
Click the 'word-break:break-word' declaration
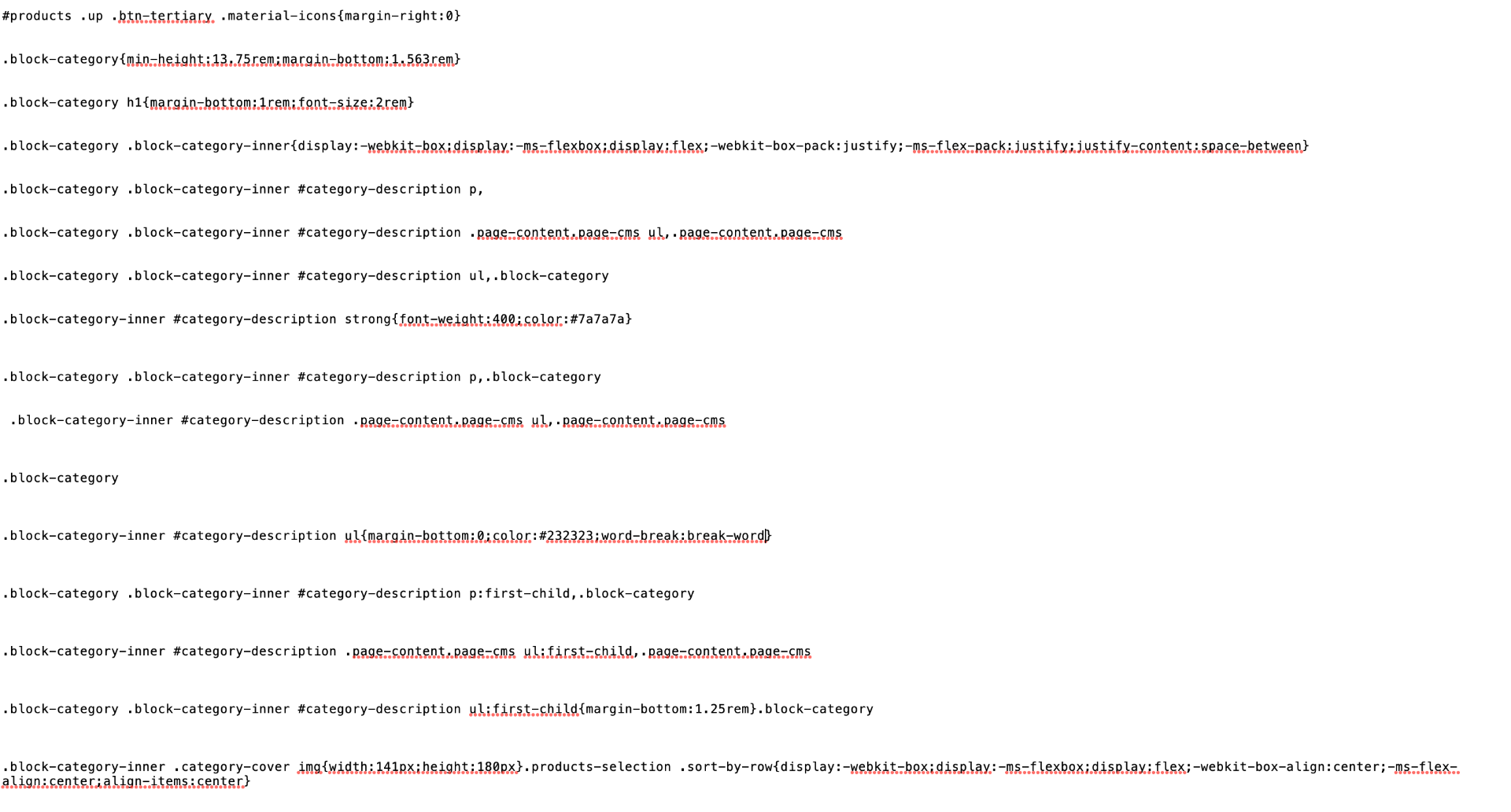[683, 536]
